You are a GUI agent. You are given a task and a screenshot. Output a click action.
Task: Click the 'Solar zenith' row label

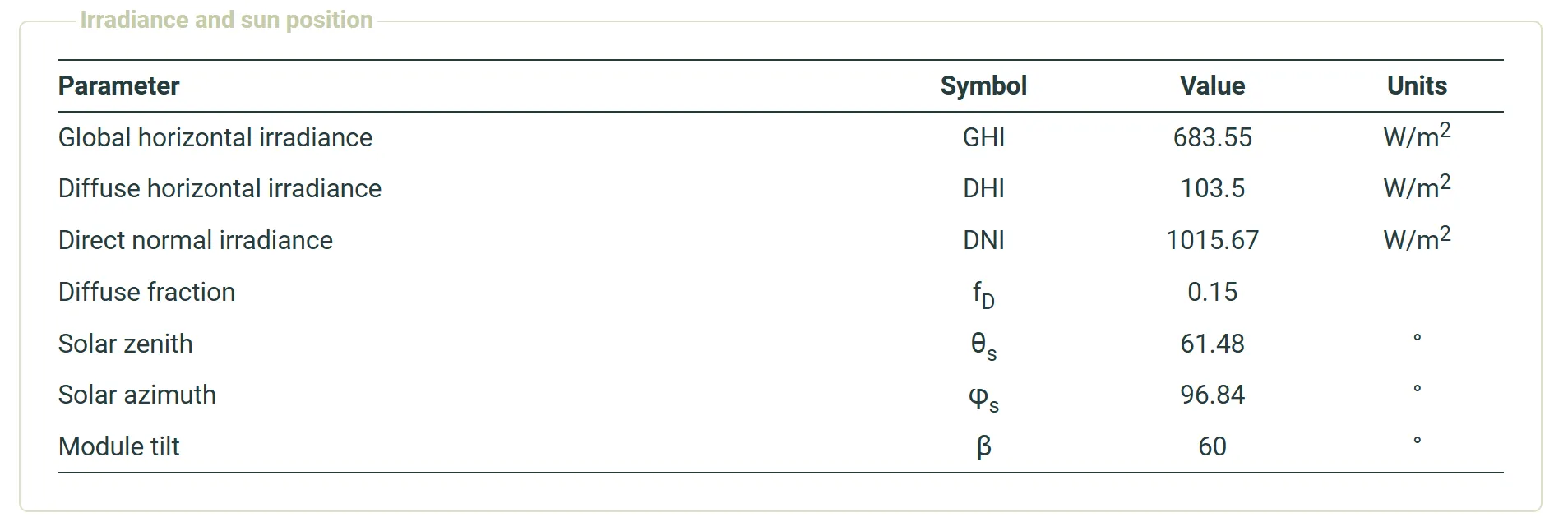125,344
